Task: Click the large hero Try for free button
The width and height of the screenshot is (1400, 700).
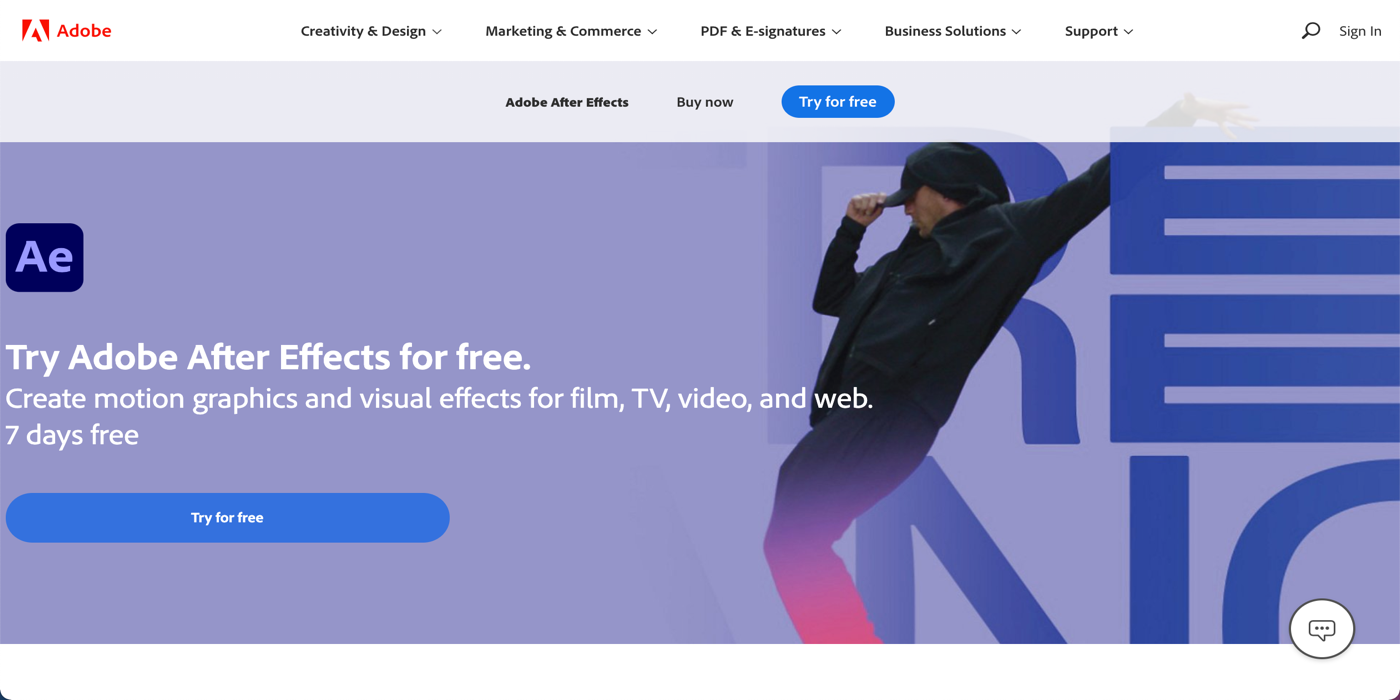Action: [x=228, y=518]
